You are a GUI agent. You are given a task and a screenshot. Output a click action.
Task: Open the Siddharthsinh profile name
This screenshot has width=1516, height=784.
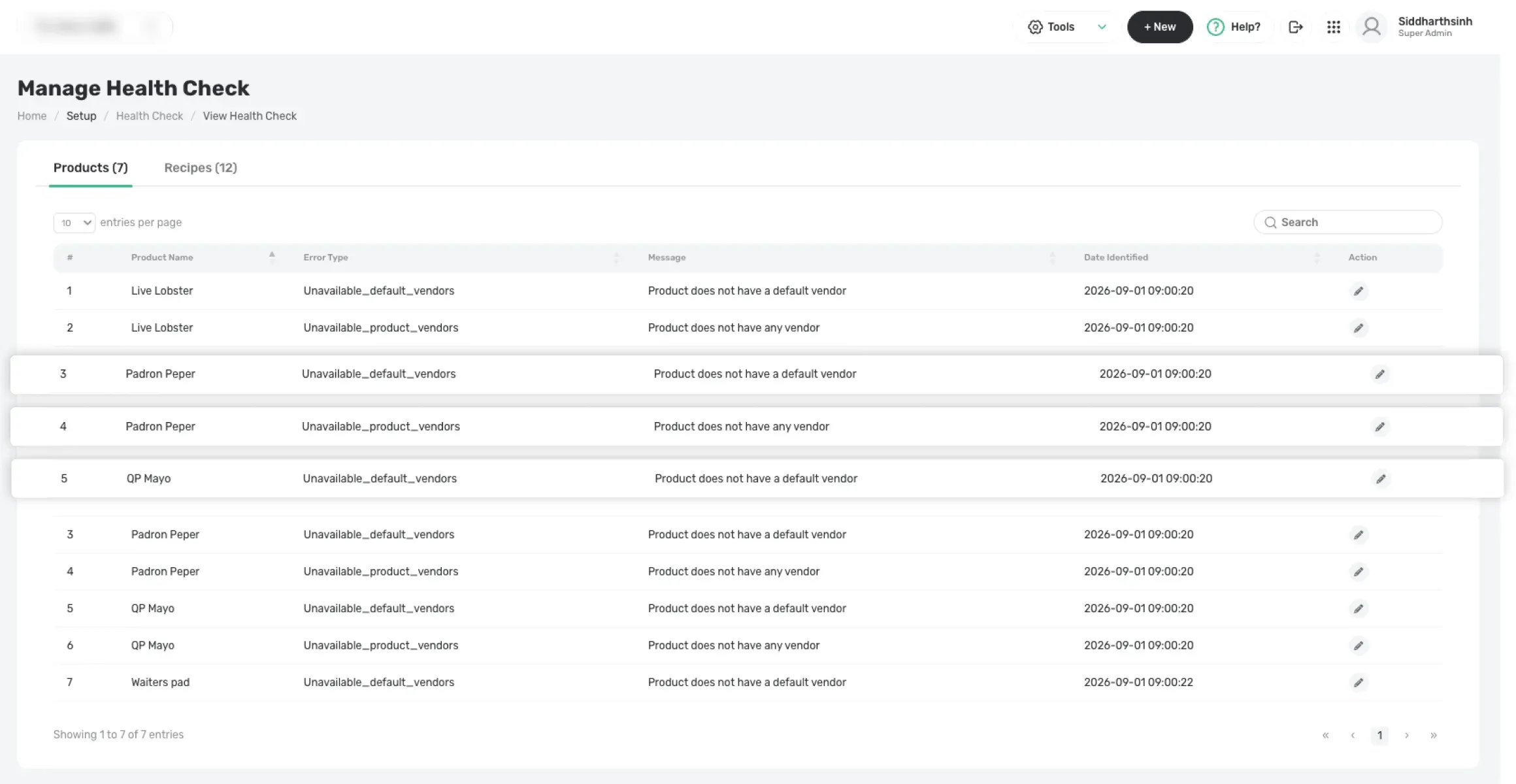coord(1435,22)
